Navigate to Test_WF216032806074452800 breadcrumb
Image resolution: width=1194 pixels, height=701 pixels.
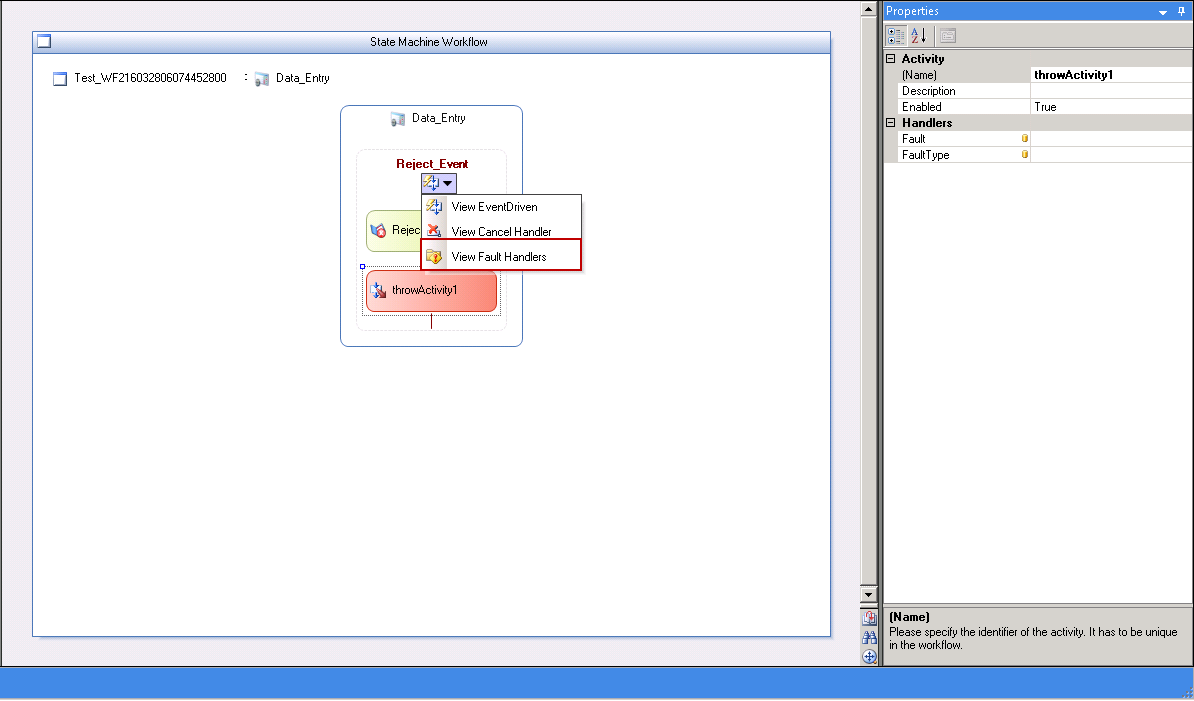point(150,78)
